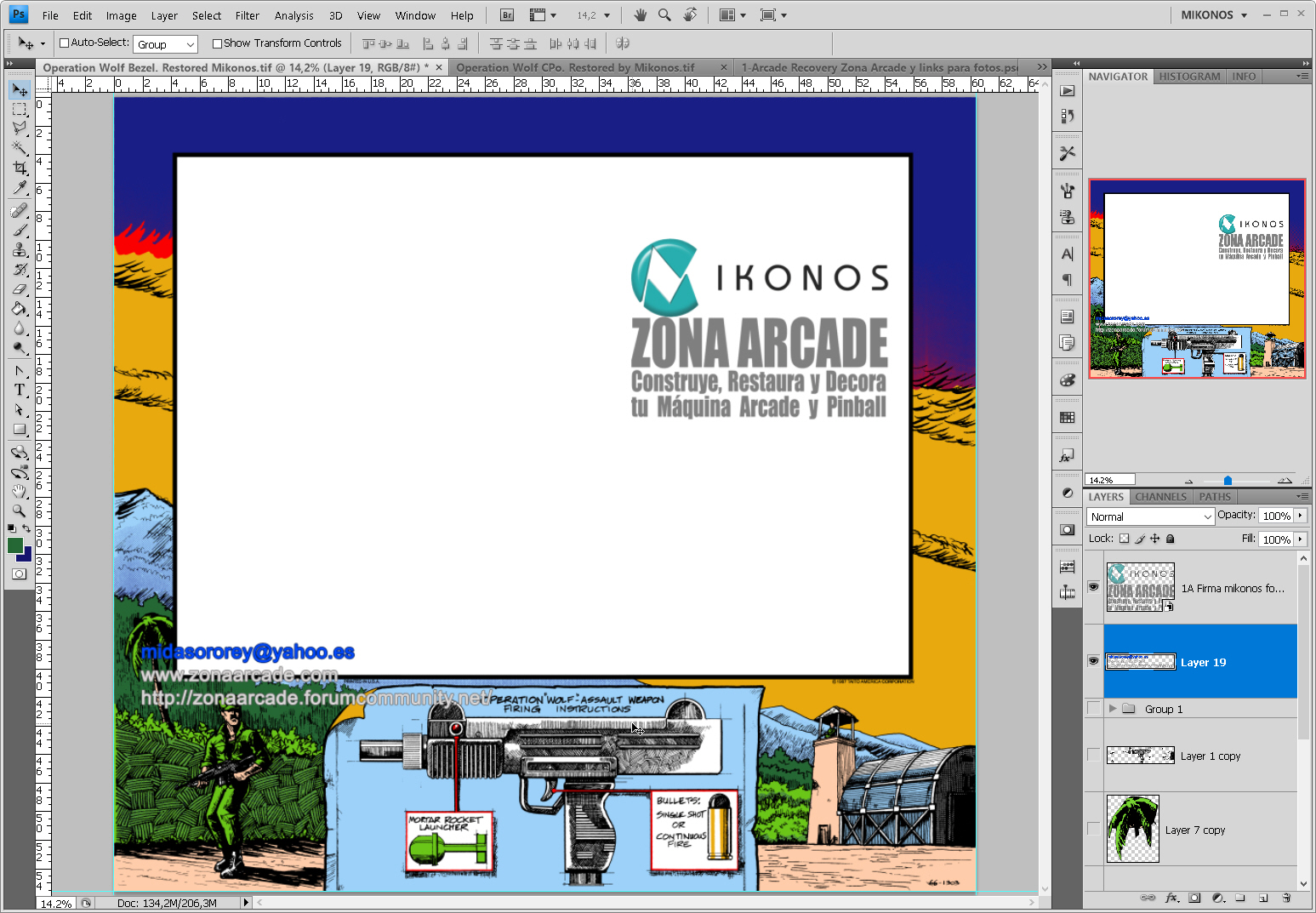
Task: Enable the Auto-Select checkbox
Action: coord(64,43)
